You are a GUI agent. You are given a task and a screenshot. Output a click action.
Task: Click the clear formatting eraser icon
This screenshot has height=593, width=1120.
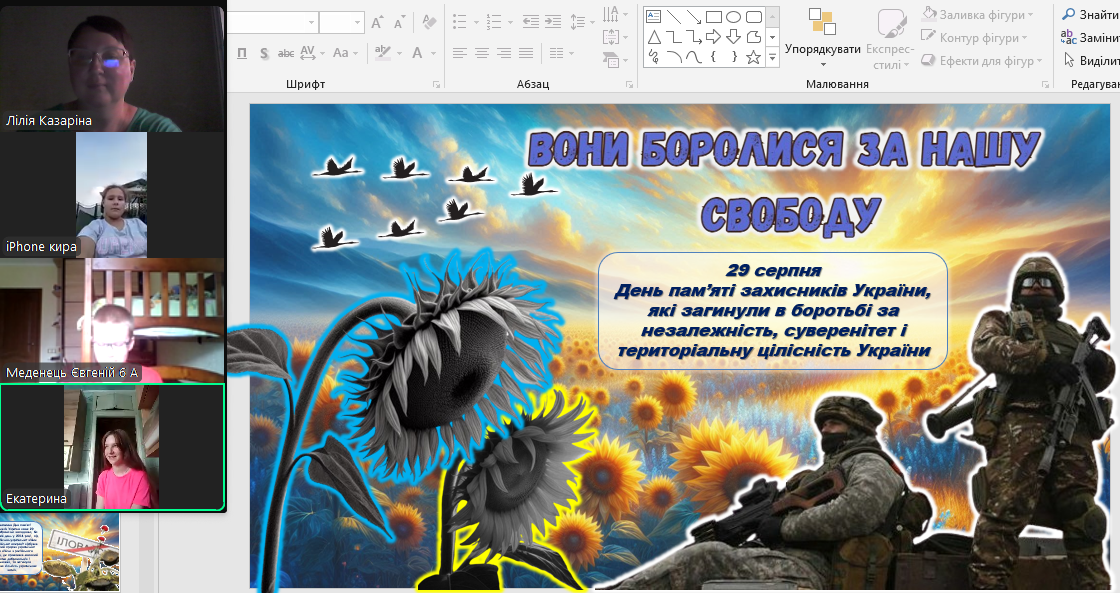click(429, 22)
